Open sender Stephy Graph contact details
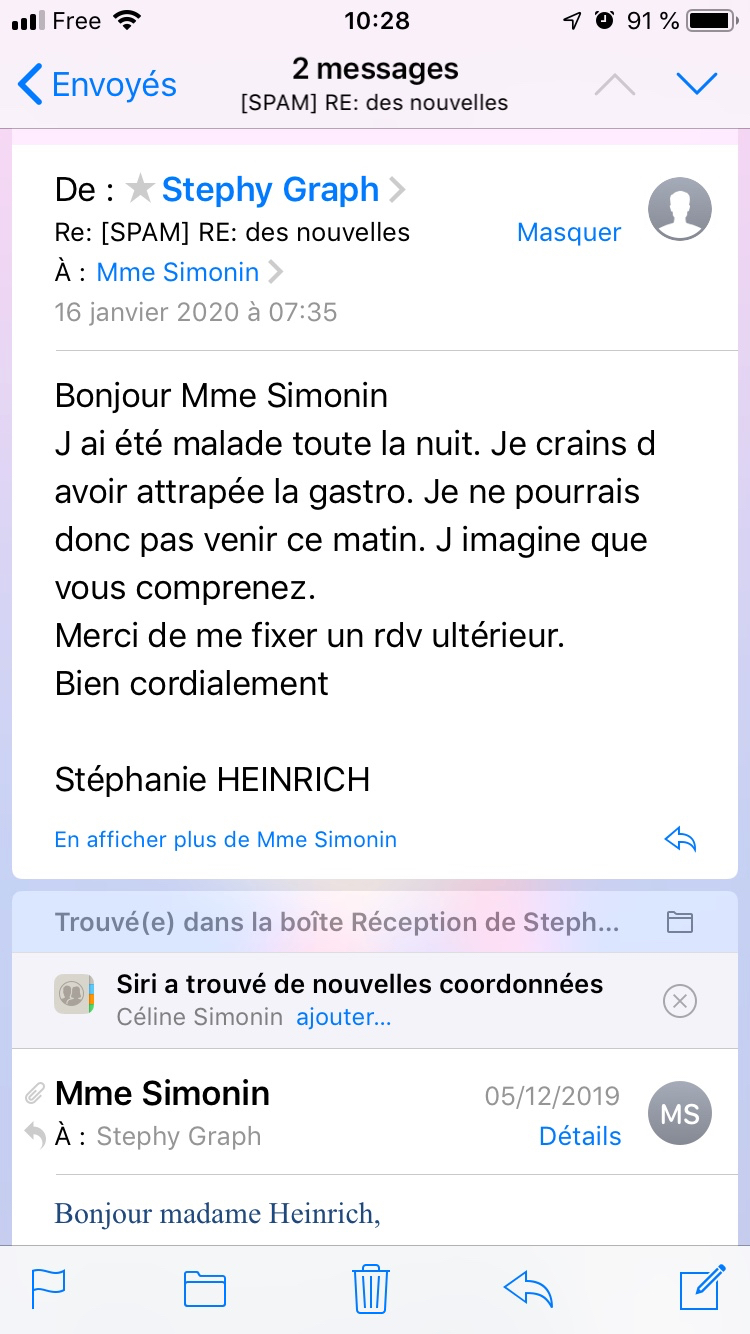 [x=270, y=189]
